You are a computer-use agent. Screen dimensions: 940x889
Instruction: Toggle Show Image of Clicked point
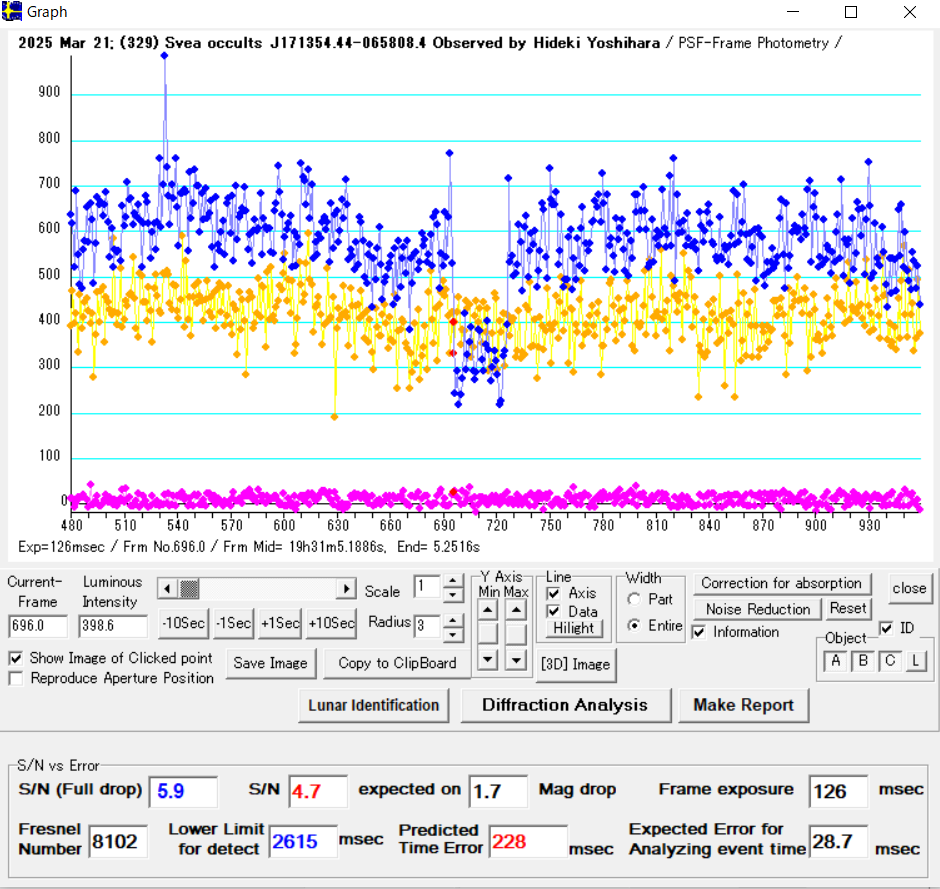tap(16, 658)
